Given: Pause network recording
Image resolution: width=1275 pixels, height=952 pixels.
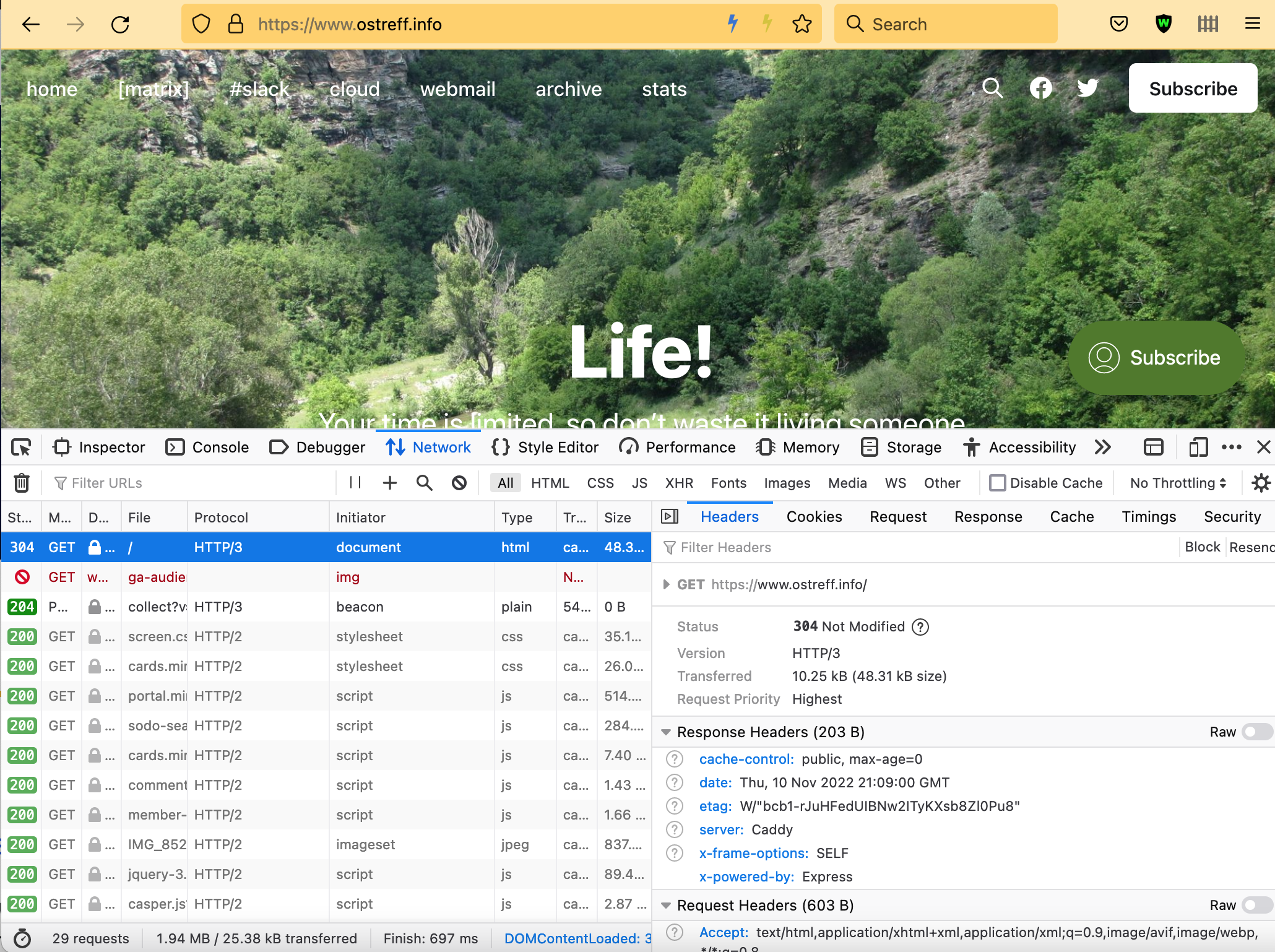Looking at the screenshot, I should click(355, 483).
